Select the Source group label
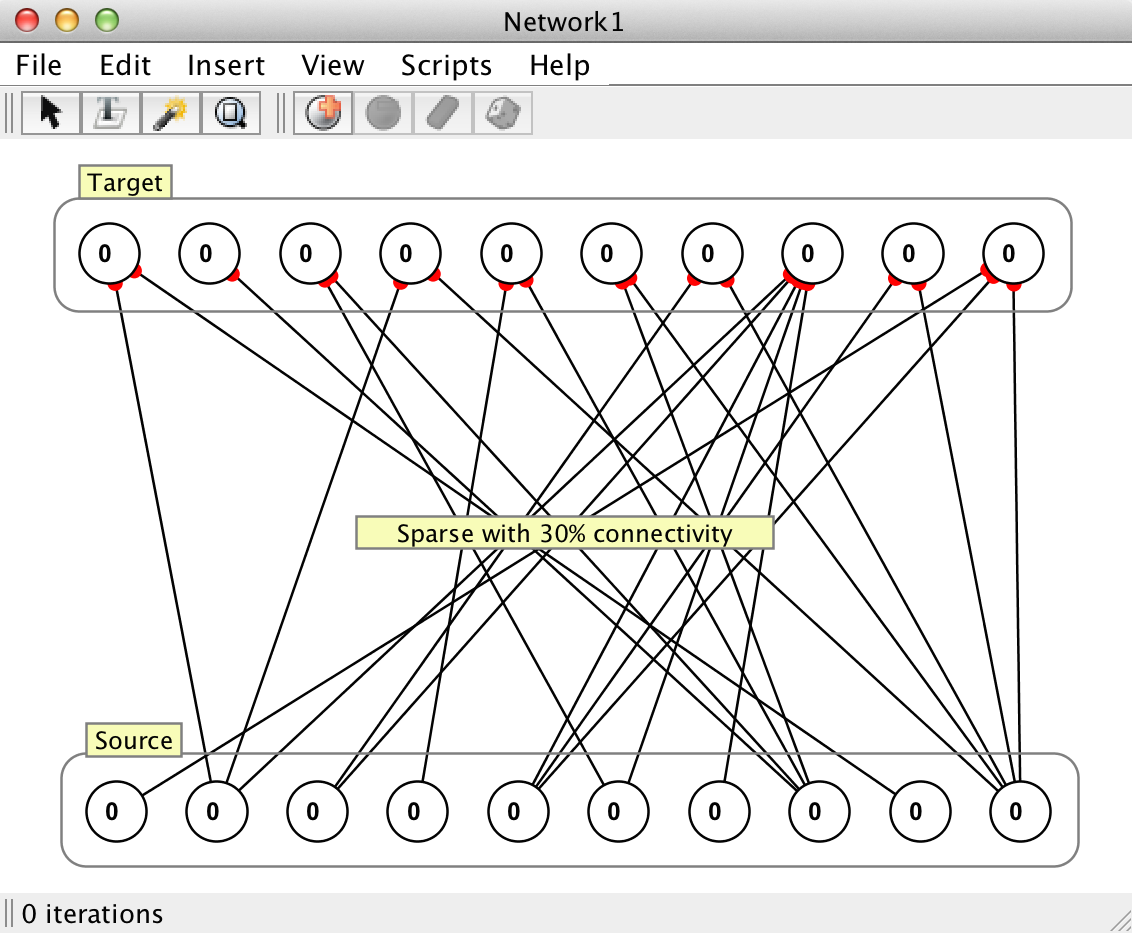Screen dimensions: 1132x933 pos(133,741)
